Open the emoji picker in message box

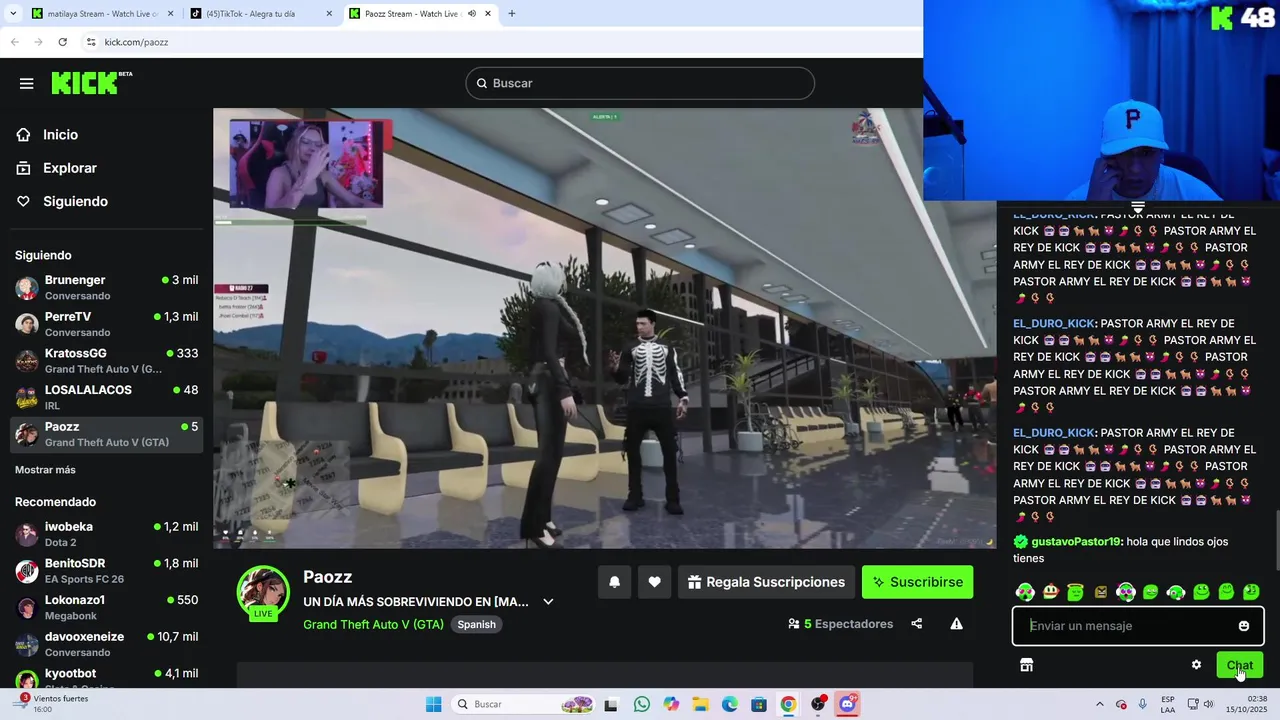(1243, 626)
